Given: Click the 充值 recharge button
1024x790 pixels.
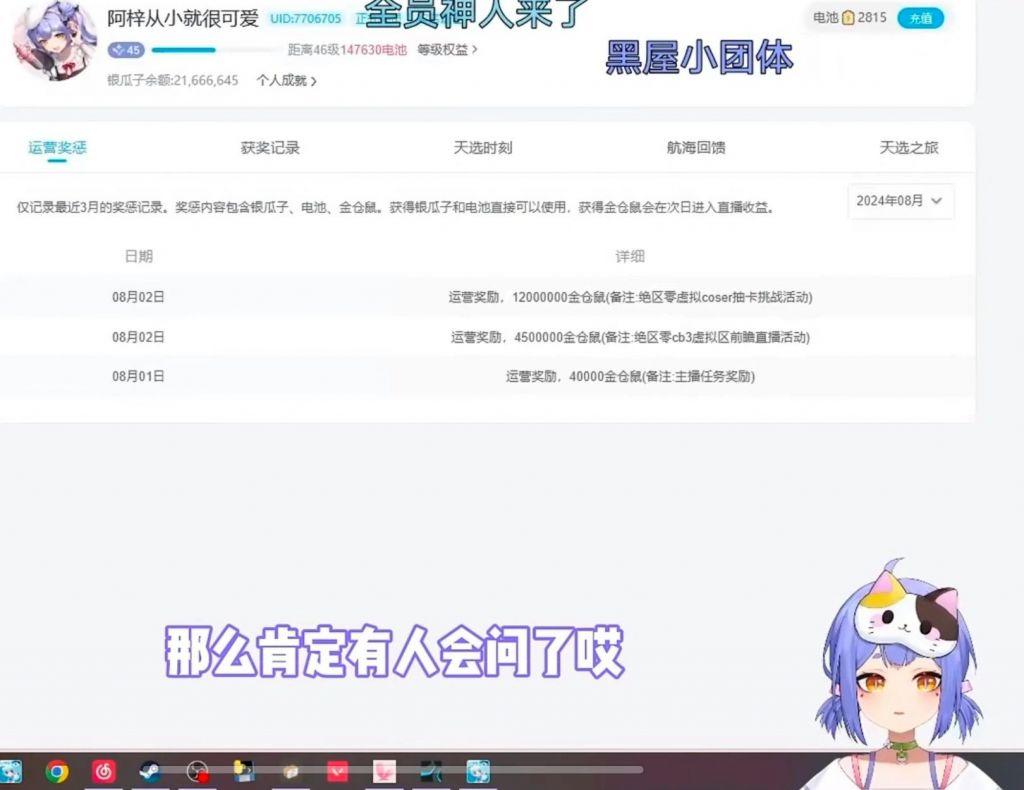Looking at the screenshot, I should (919, 18).
